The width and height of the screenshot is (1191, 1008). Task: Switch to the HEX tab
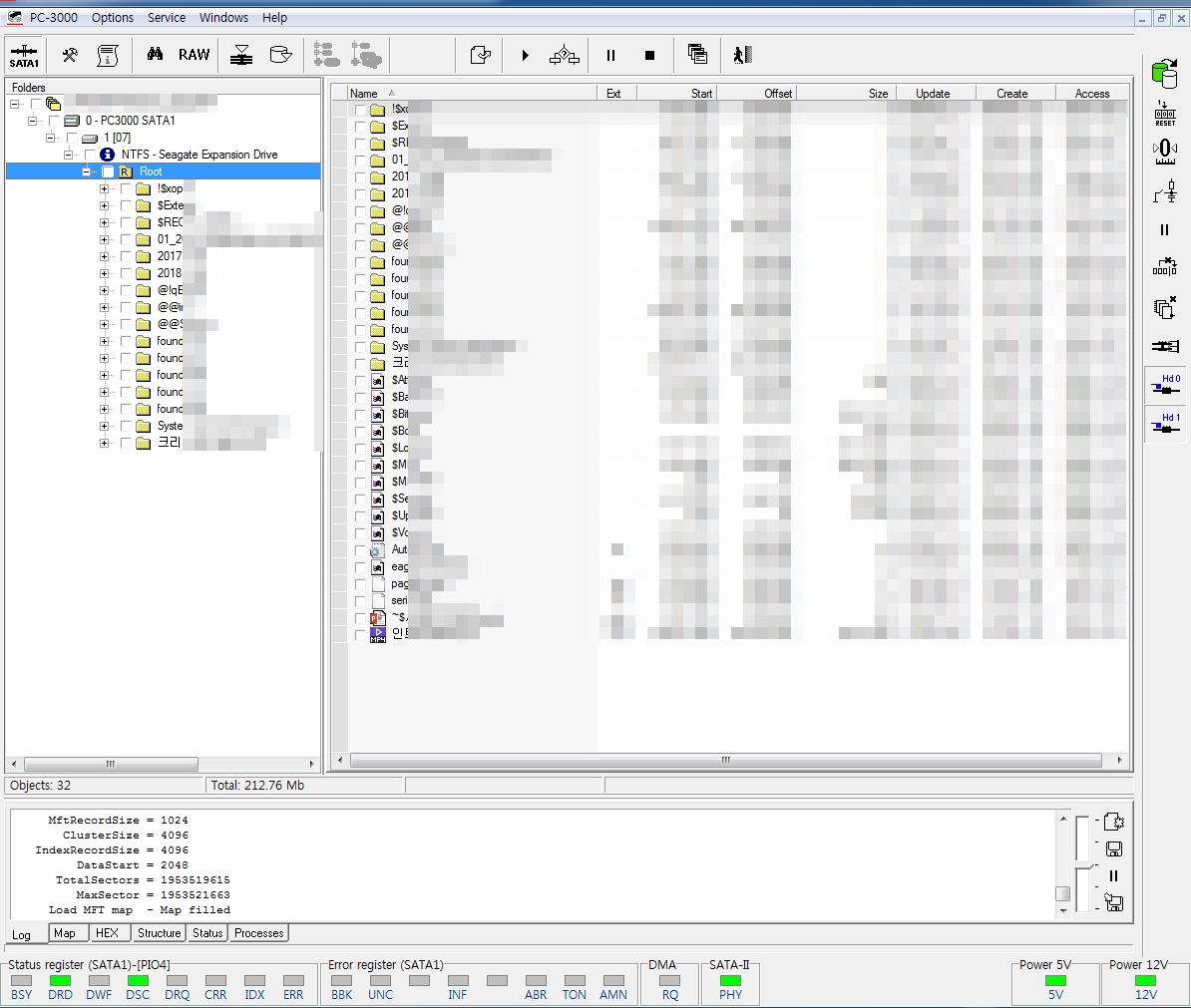pyautogui.click(x=107, y=933)
